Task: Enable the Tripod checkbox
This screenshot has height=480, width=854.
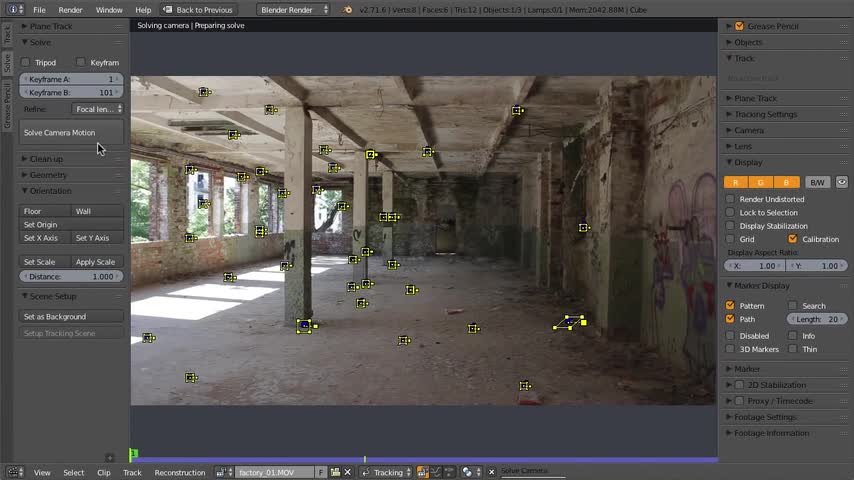Action: [x=26, y=62]
